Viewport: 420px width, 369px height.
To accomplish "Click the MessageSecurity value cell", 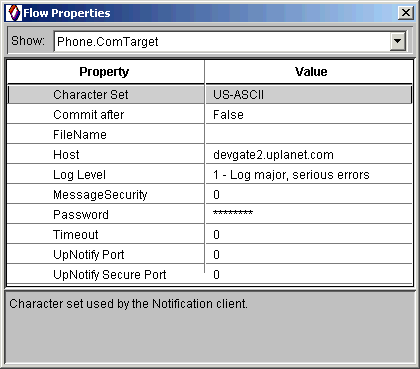I will [309, 195].
